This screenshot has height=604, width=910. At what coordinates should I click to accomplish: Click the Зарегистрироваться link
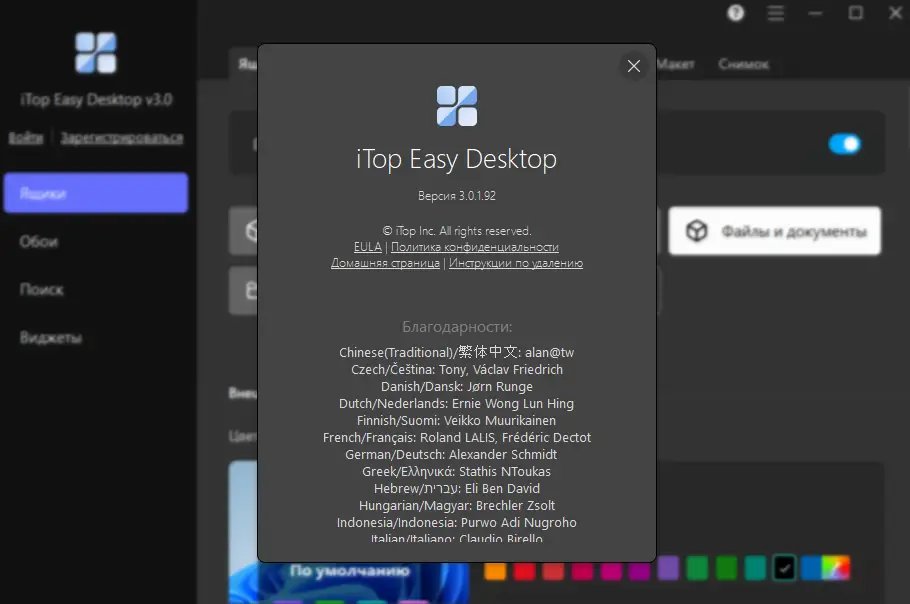[x=122, y=138]
